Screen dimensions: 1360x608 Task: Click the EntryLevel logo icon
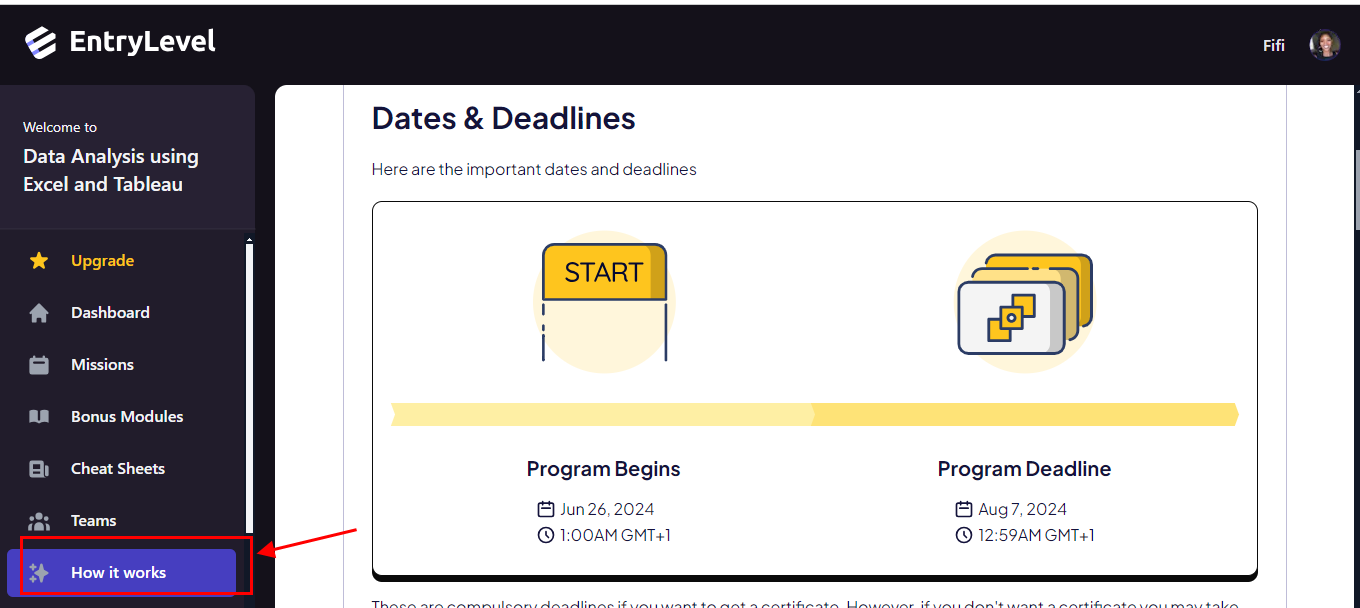click(x=41, y=42)
